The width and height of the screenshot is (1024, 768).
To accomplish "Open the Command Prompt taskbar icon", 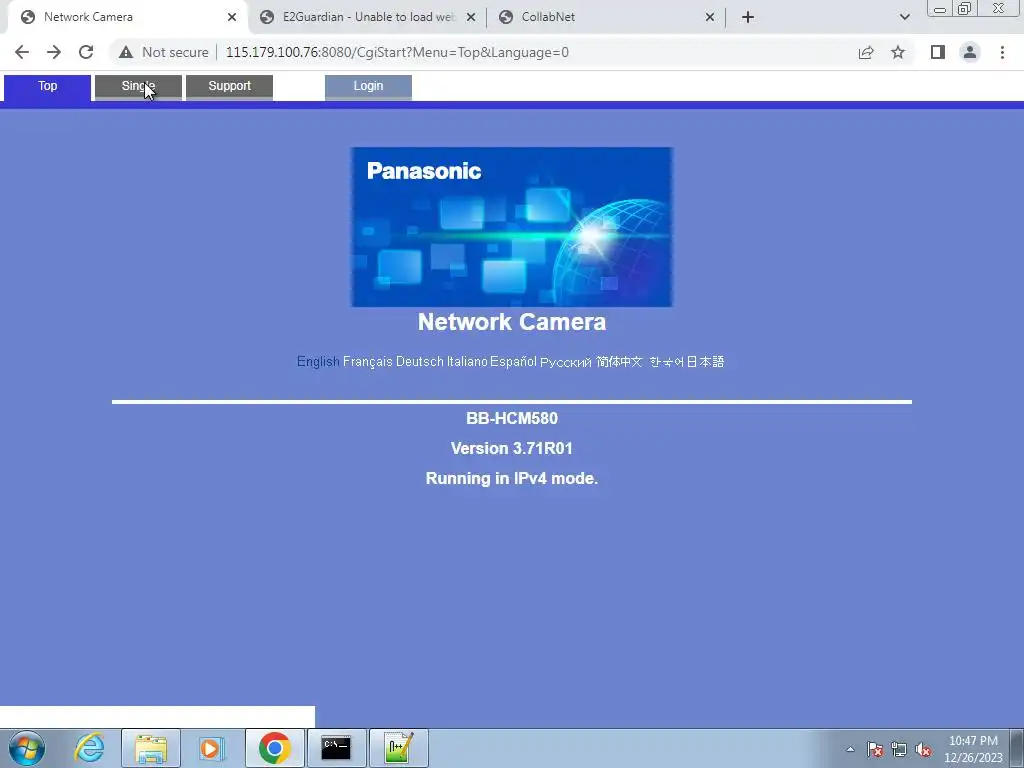I will tap(336, 748).
